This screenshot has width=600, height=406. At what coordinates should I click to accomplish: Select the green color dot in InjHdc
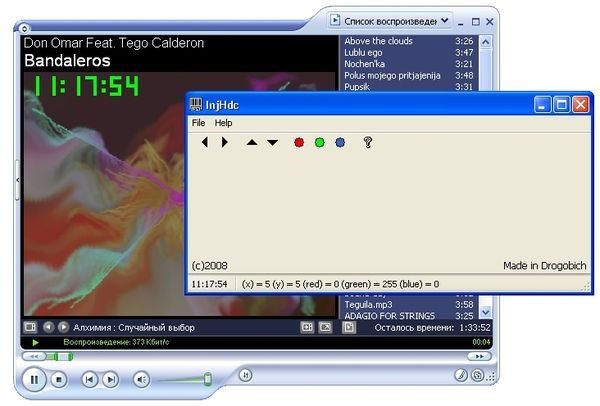tap(320, 142)
